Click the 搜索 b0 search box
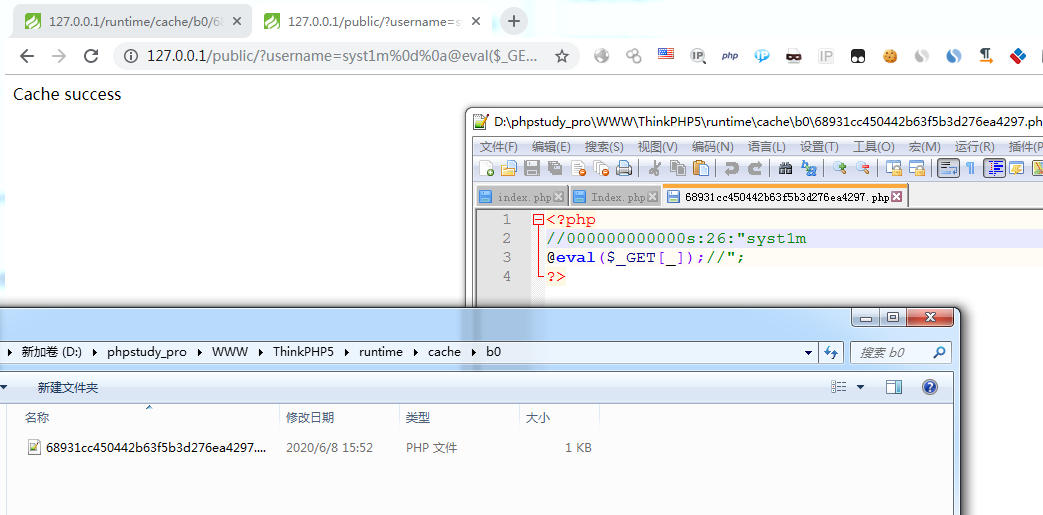Viewport: 1043px width, 515px height. coord(901,353)
